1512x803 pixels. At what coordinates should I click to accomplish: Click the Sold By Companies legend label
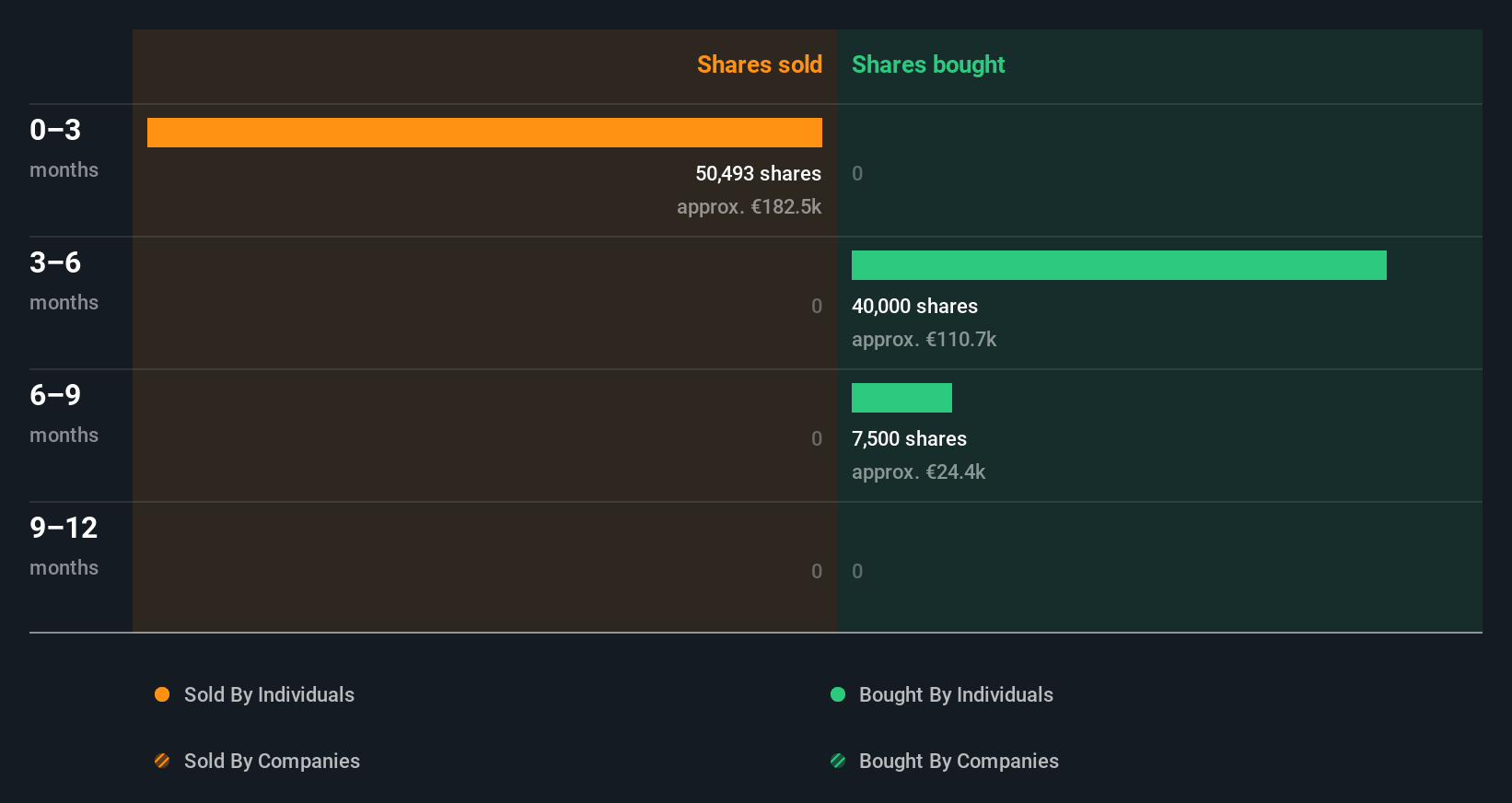272,761
